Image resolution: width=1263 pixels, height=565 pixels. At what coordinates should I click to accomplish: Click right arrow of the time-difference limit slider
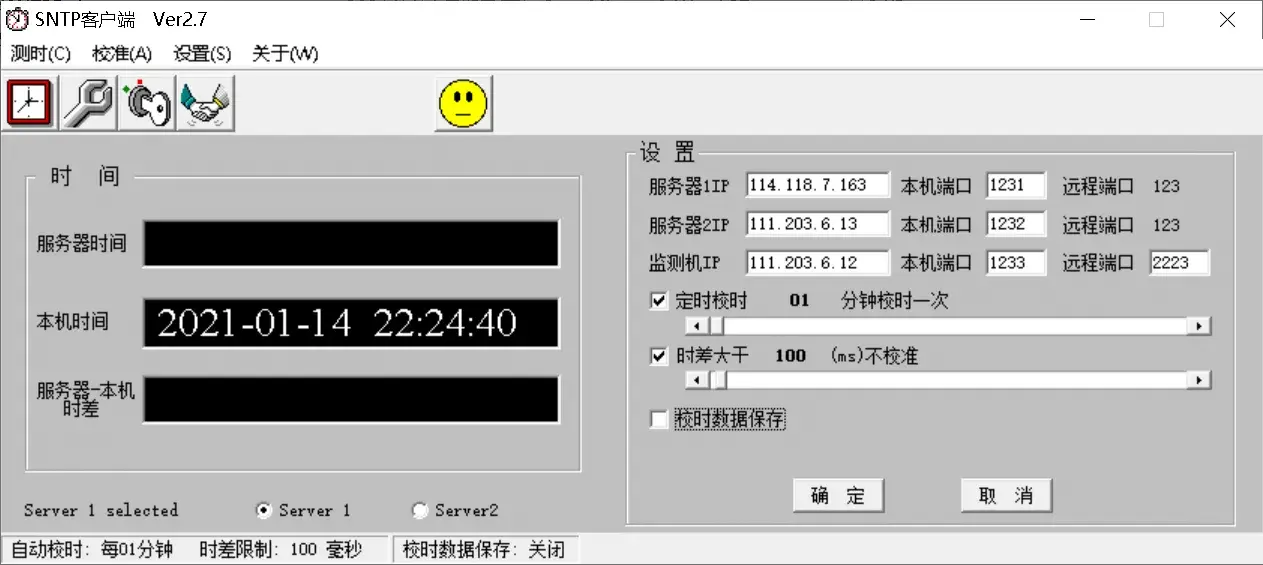tap(1199, 380)
